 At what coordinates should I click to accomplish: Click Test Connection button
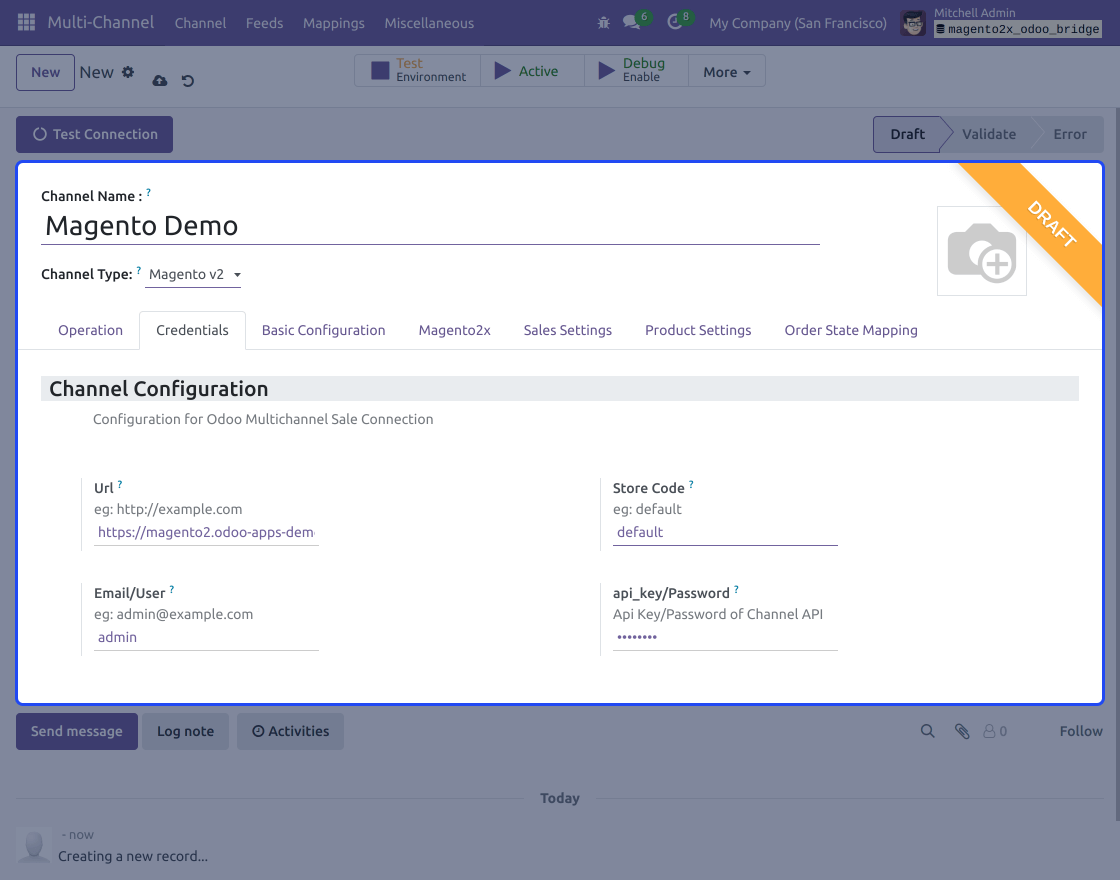click(x=94, y=134)
